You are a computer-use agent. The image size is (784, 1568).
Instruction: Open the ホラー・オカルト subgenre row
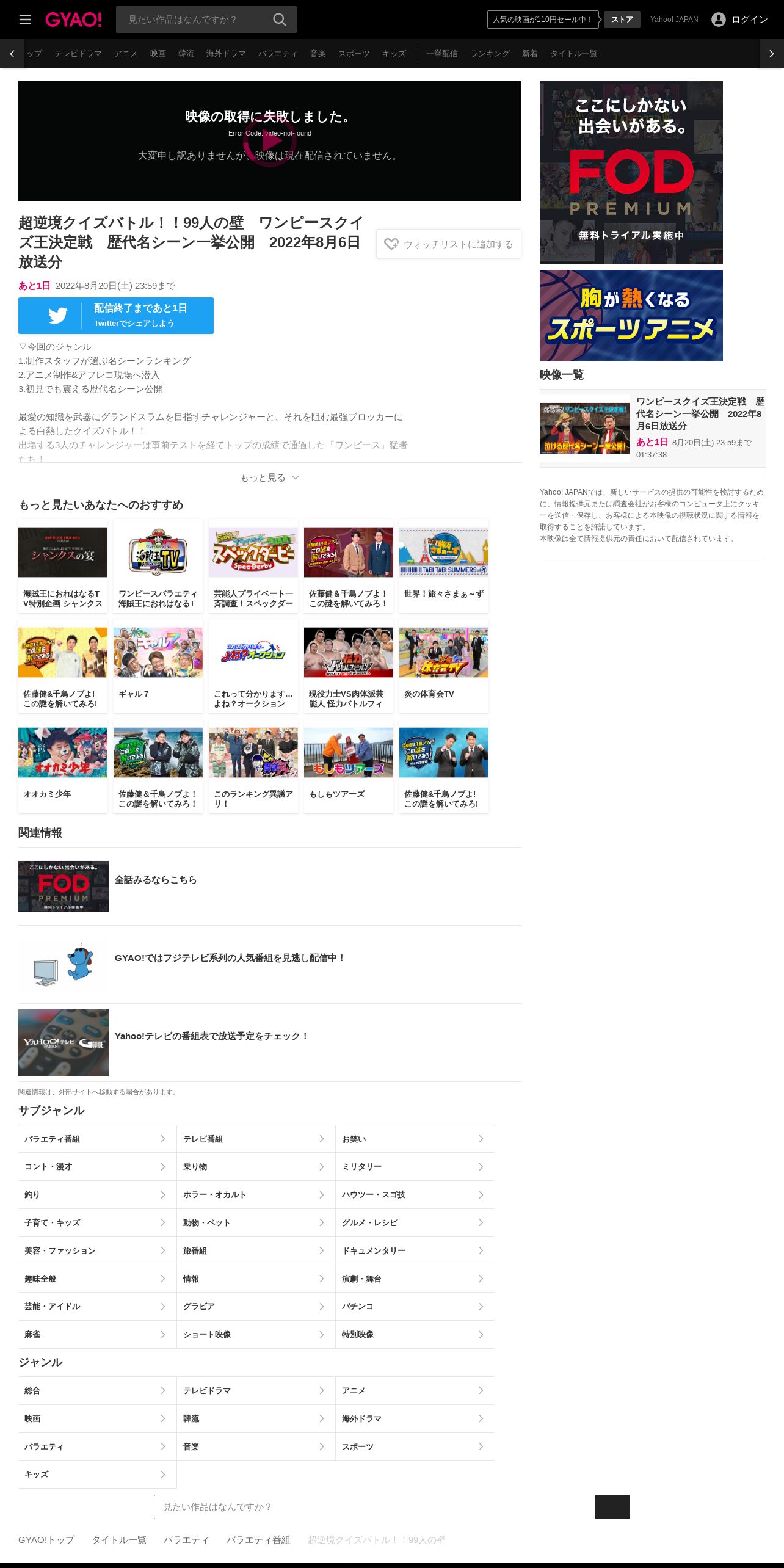(x=256, y=1195)
